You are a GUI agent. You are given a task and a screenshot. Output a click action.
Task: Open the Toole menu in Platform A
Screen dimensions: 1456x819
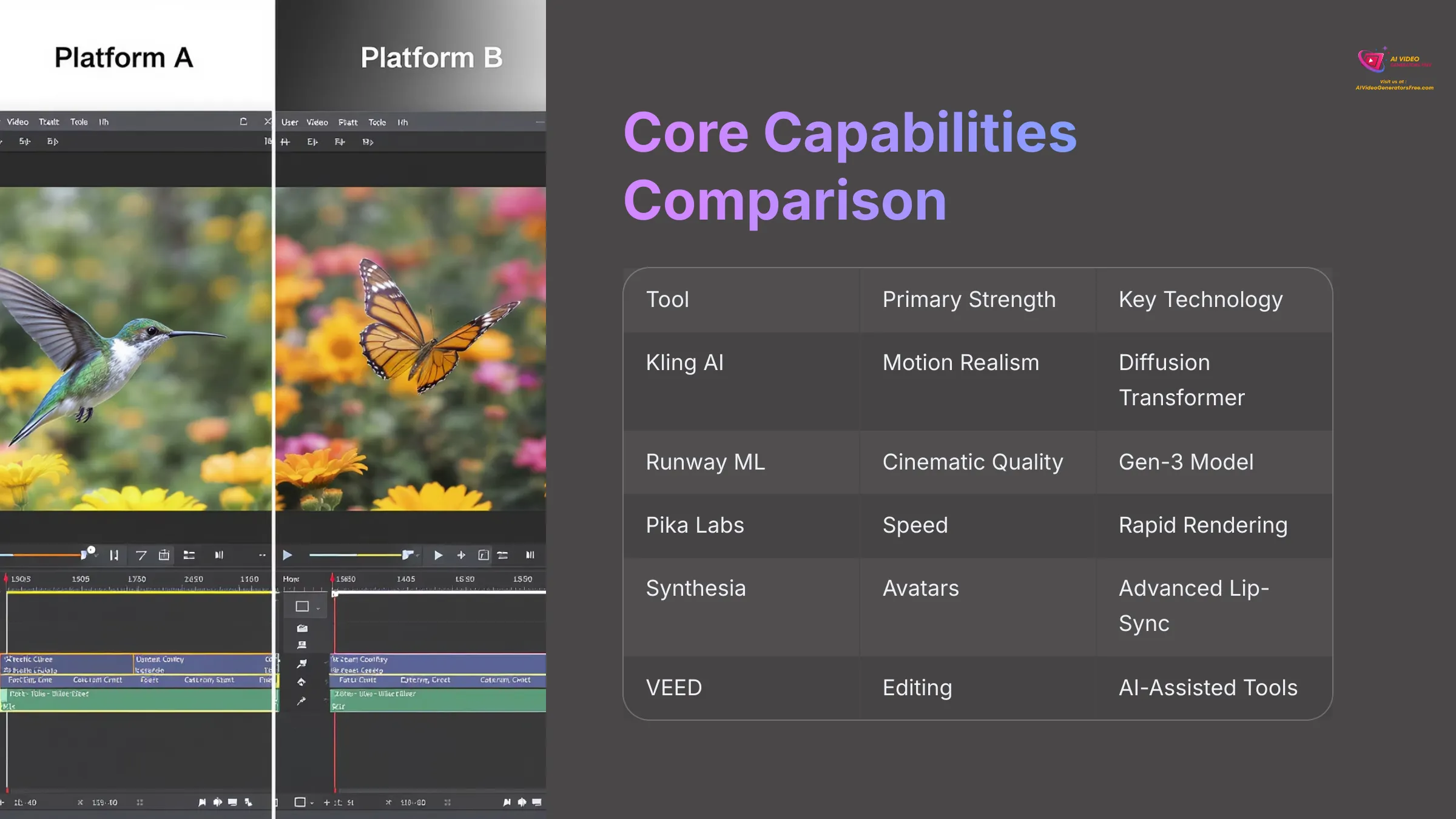coord(79,122)
